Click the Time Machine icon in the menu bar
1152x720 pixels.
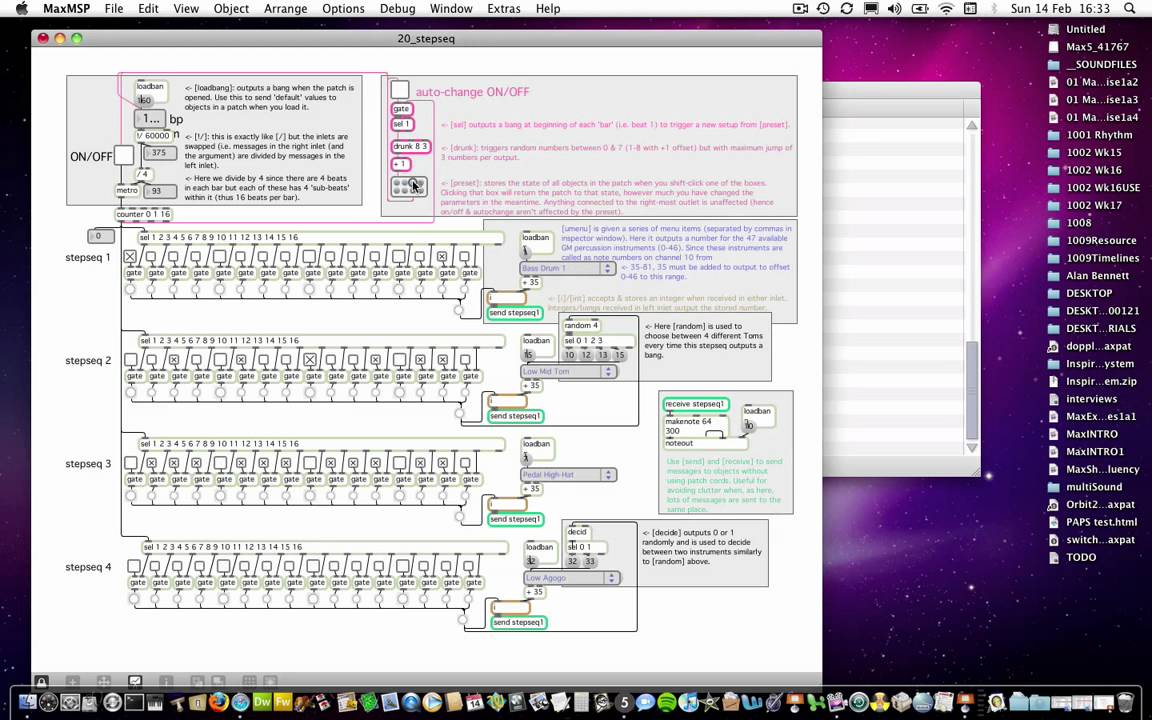click(823, 9)
